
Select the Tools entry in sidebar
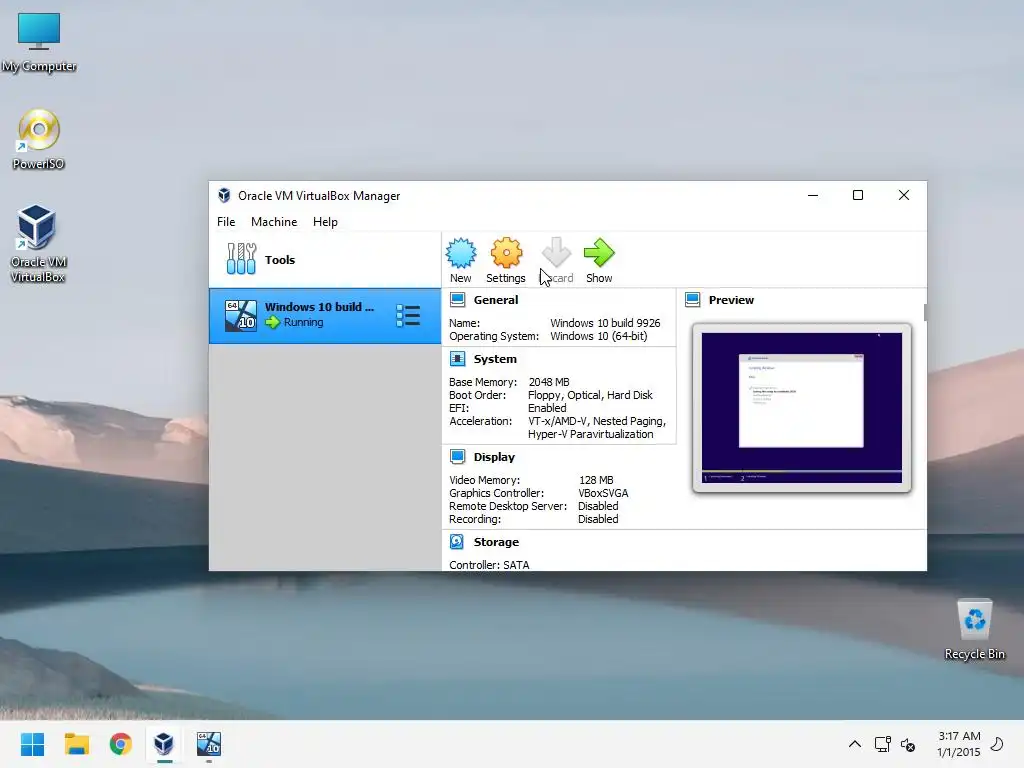pos(325,259)
